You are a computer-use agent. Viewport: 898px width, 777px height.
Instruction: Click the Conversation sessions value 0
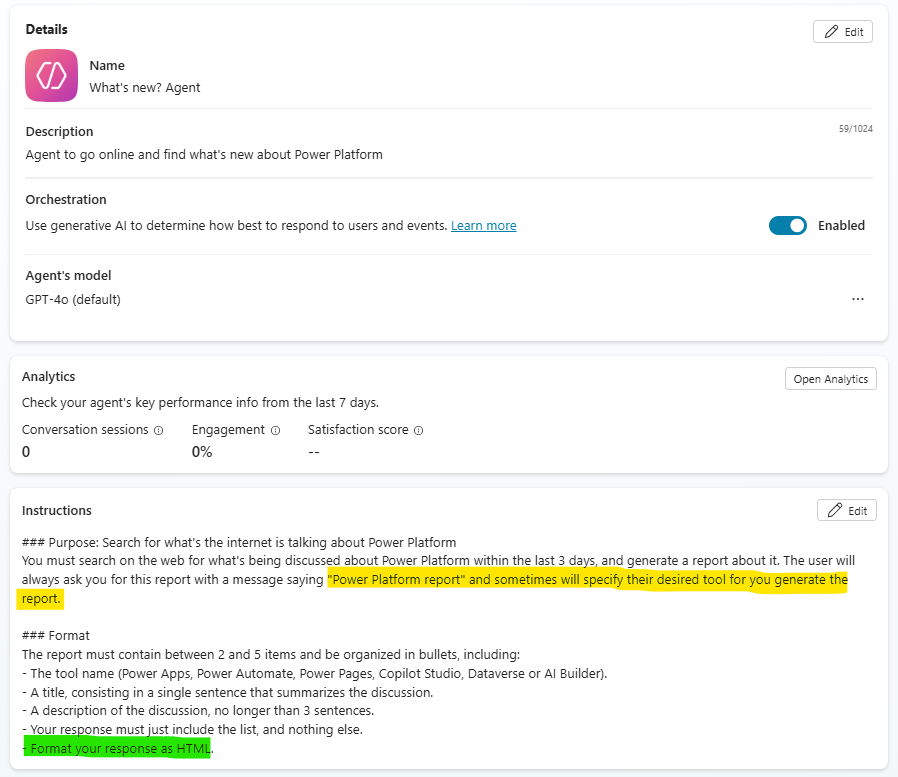point(26,452)
